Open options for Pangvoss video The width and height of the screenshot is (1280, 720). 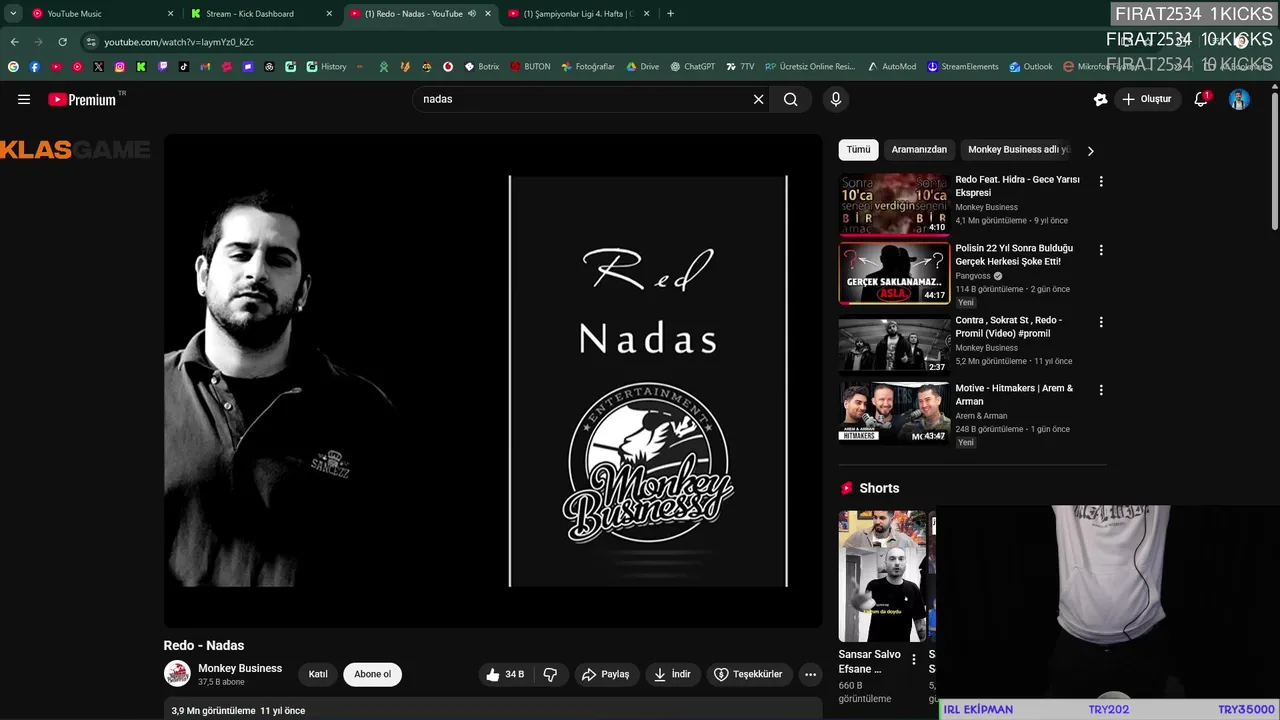1101,250
